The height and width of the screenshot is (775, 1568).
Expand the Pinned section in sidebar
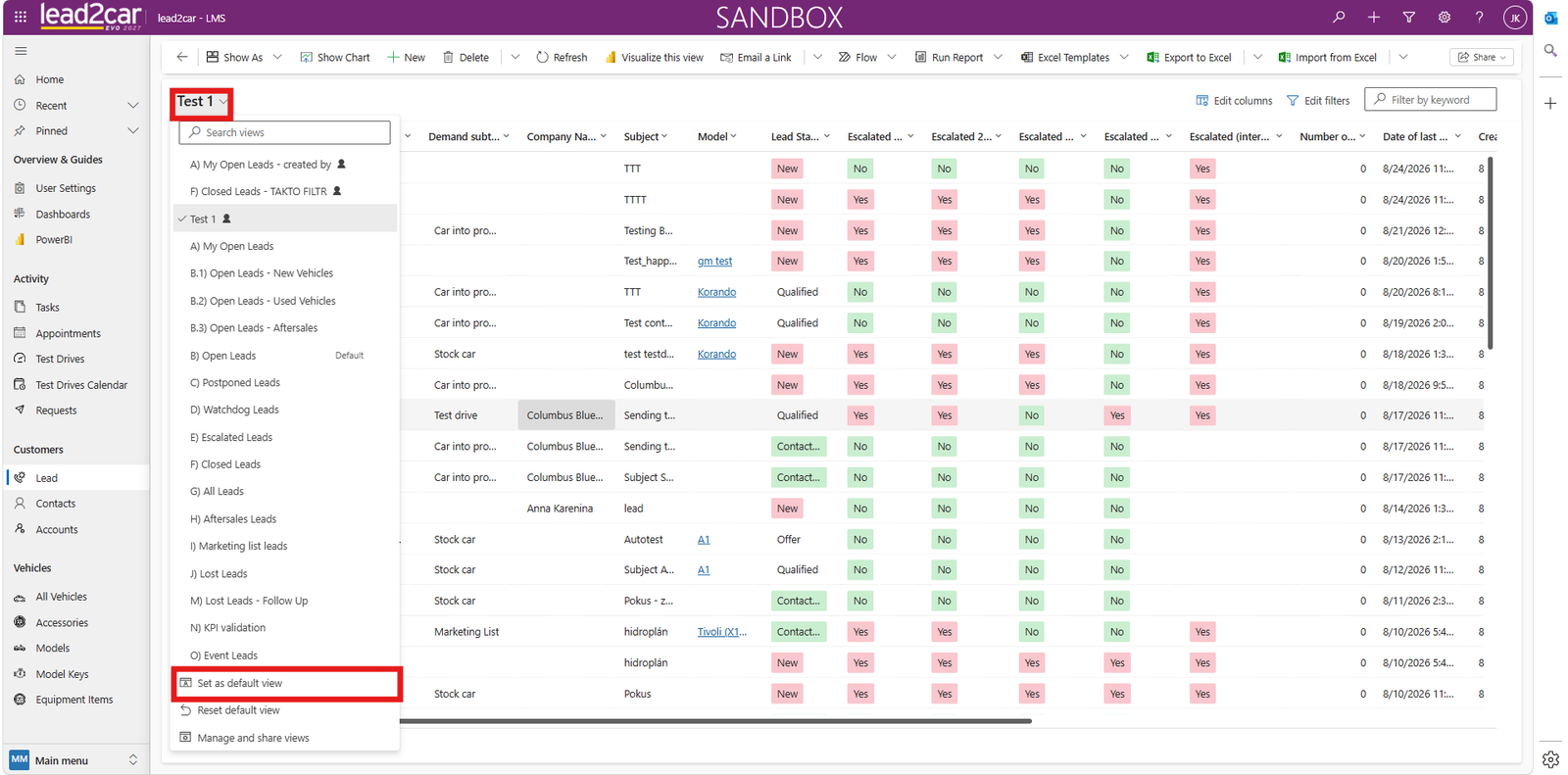pos(133,130)
